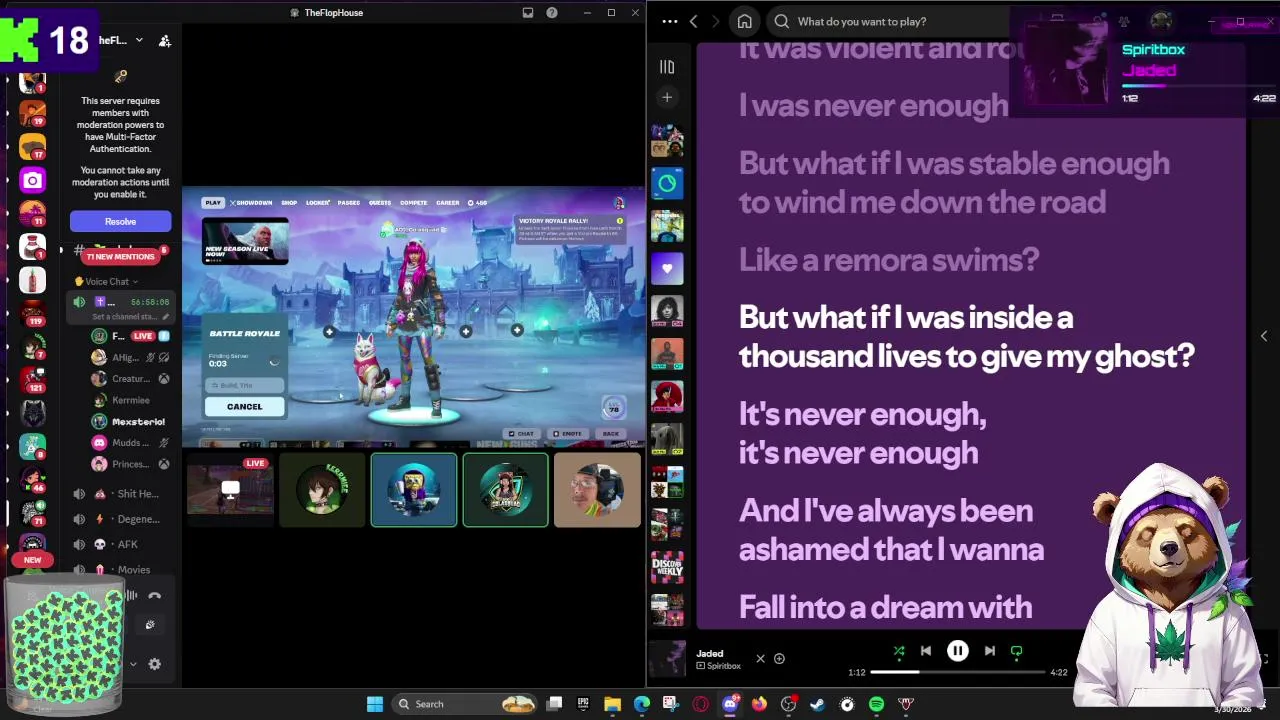Screen dimensions: 1280x720
Task: Click the Resolve button in Discord
Action: tap(120, 221)
